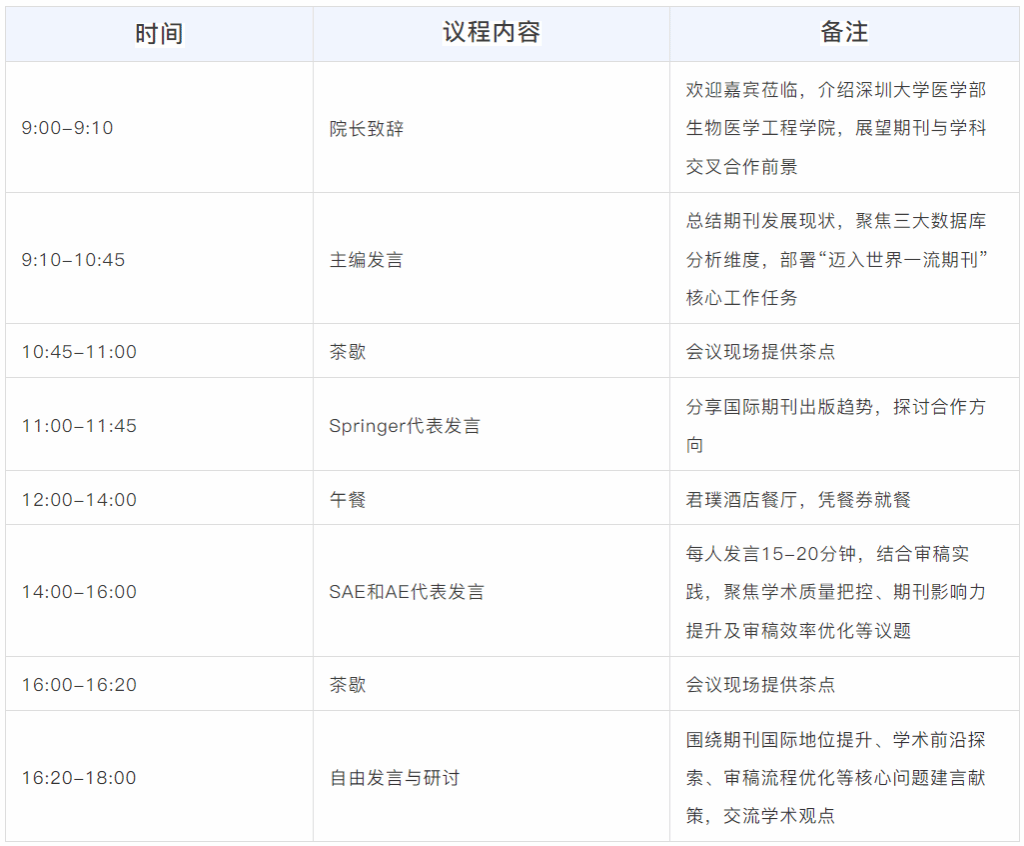The width and height of the screenshot is (1024, 846).
Task: Select the 主编发言 agenda item
Action: pos(366,260)
